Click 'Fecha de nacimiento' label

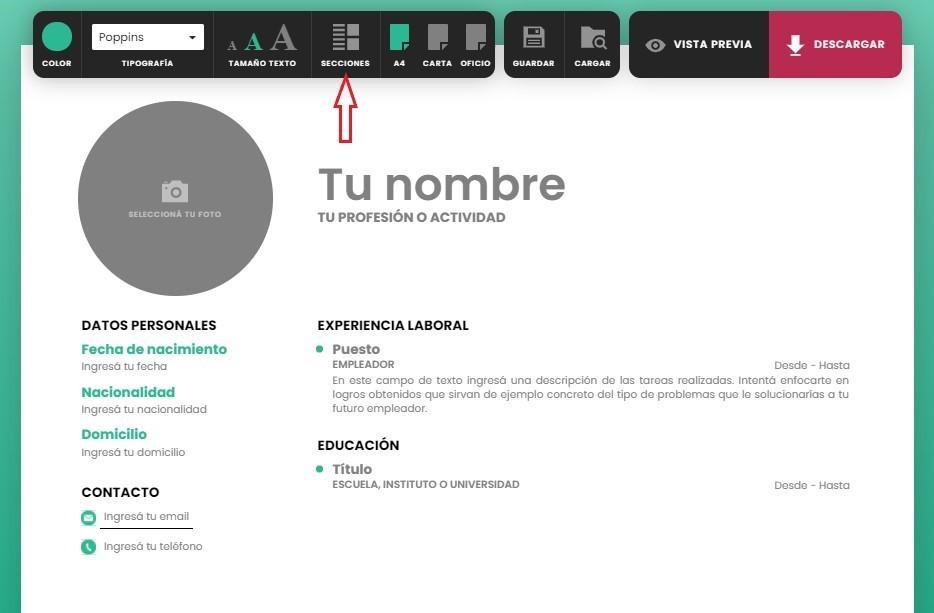pos(154,349)
